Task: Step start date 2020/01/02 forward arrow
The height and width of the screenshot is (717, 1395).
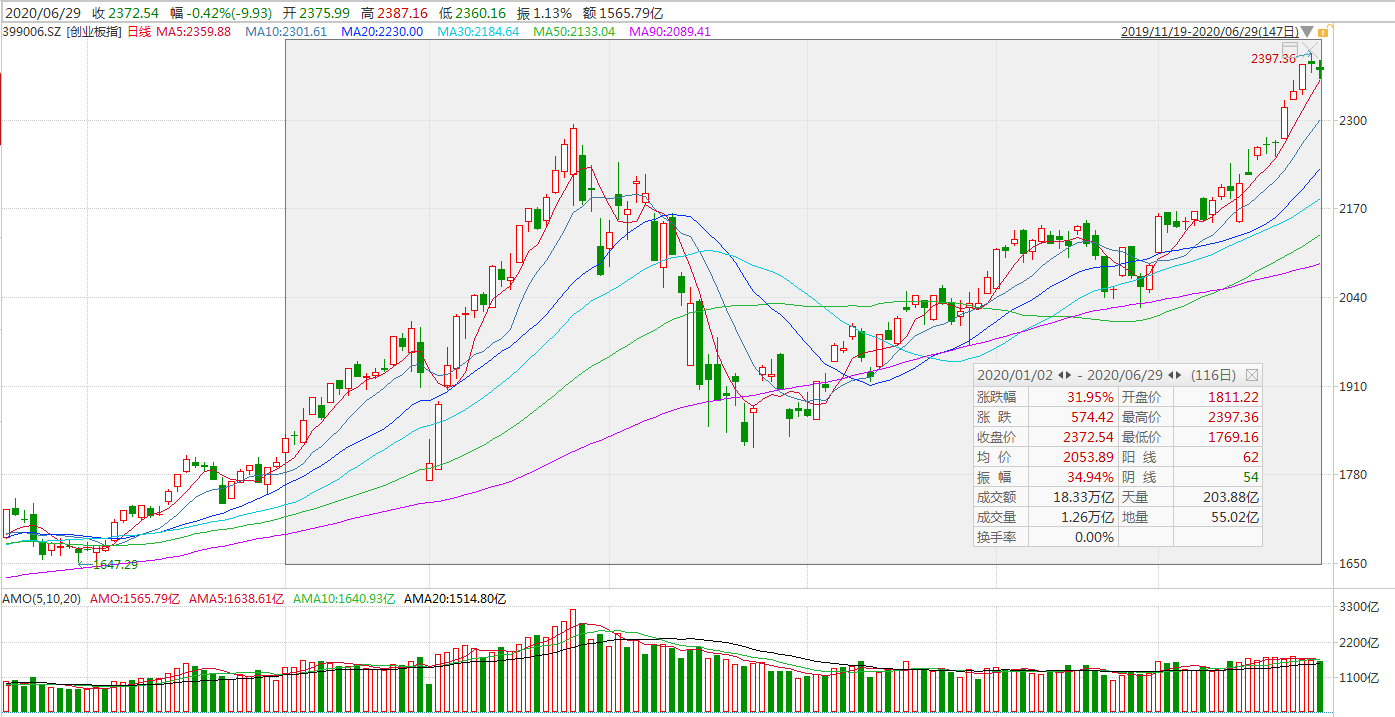Action: click(x=1069, y=375)
